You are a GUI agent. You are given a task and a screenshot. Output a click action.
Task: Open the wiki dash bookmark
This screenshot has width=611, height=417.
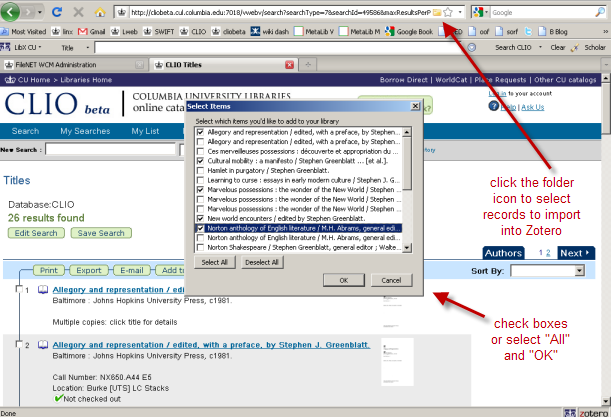point(270,32)
